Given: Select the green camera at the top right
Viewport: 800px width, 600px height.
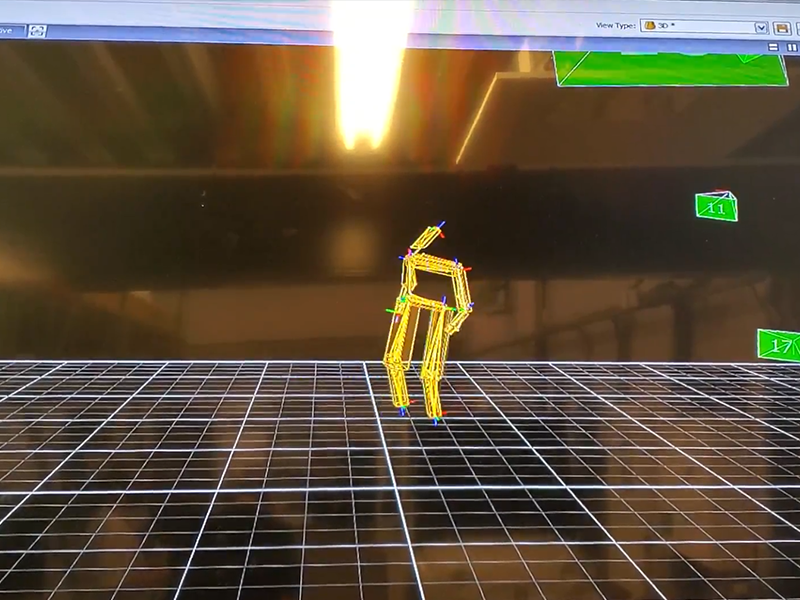Looking at the screenshot, I should tap(671, 68).
